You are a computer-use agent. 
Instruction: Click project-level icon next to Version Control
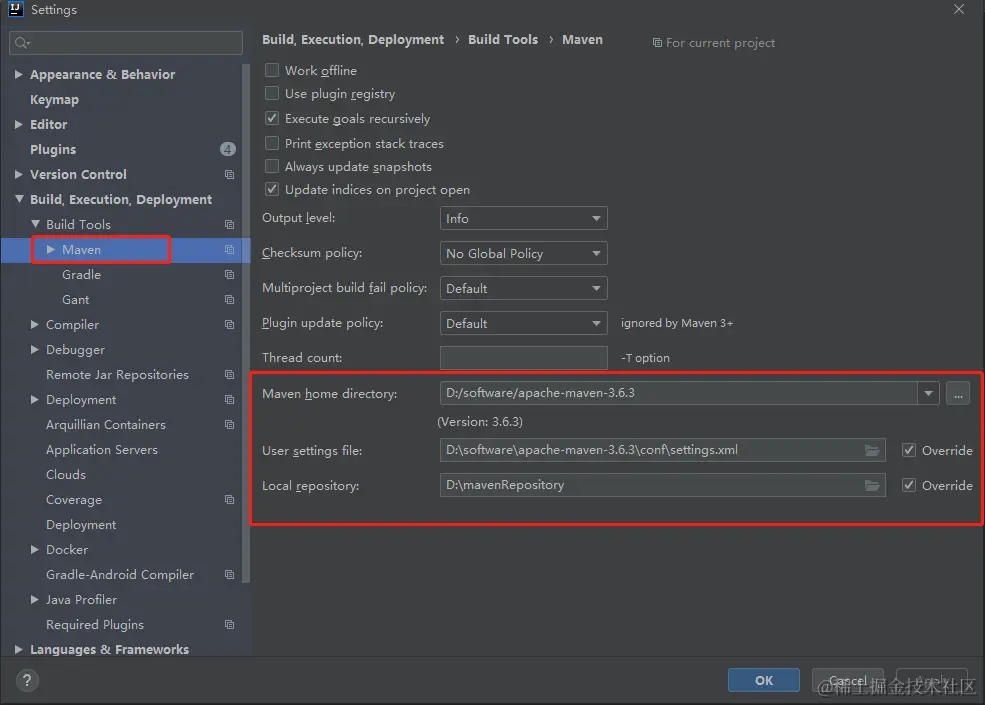tap(229, 175)
